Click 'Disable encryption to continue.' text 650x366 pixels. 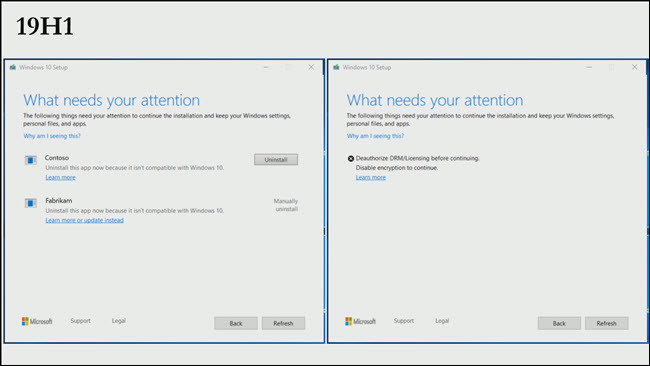(x=397, y=168)
